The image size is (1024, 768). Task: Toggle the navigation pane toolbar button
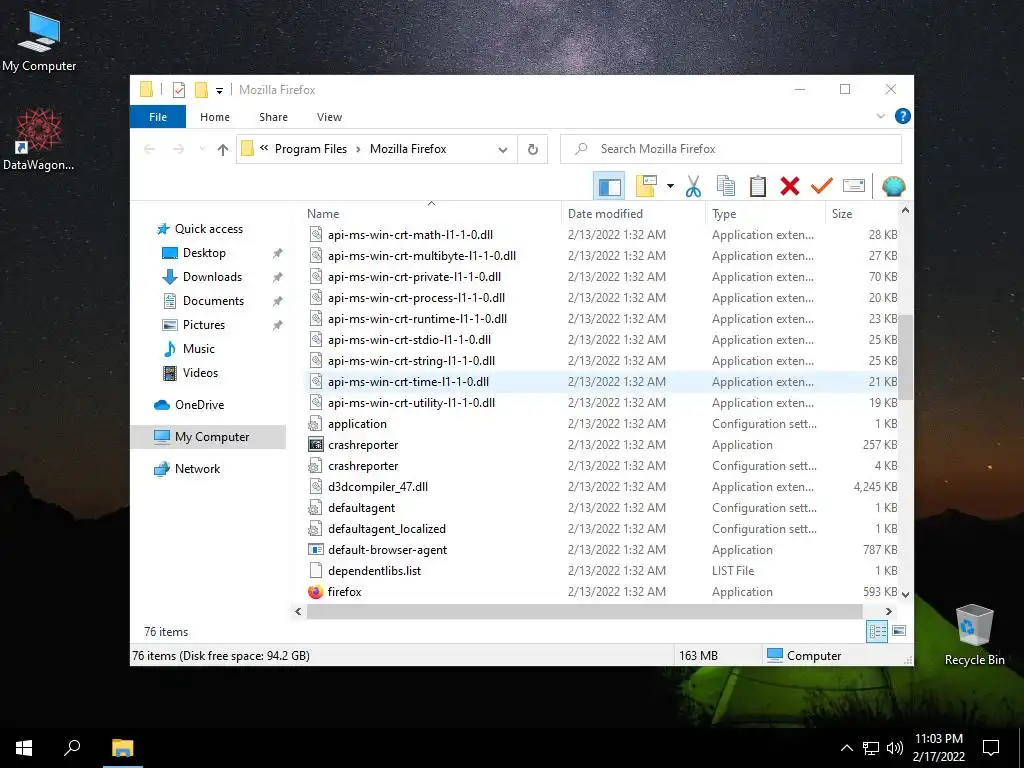pos(609,187)
